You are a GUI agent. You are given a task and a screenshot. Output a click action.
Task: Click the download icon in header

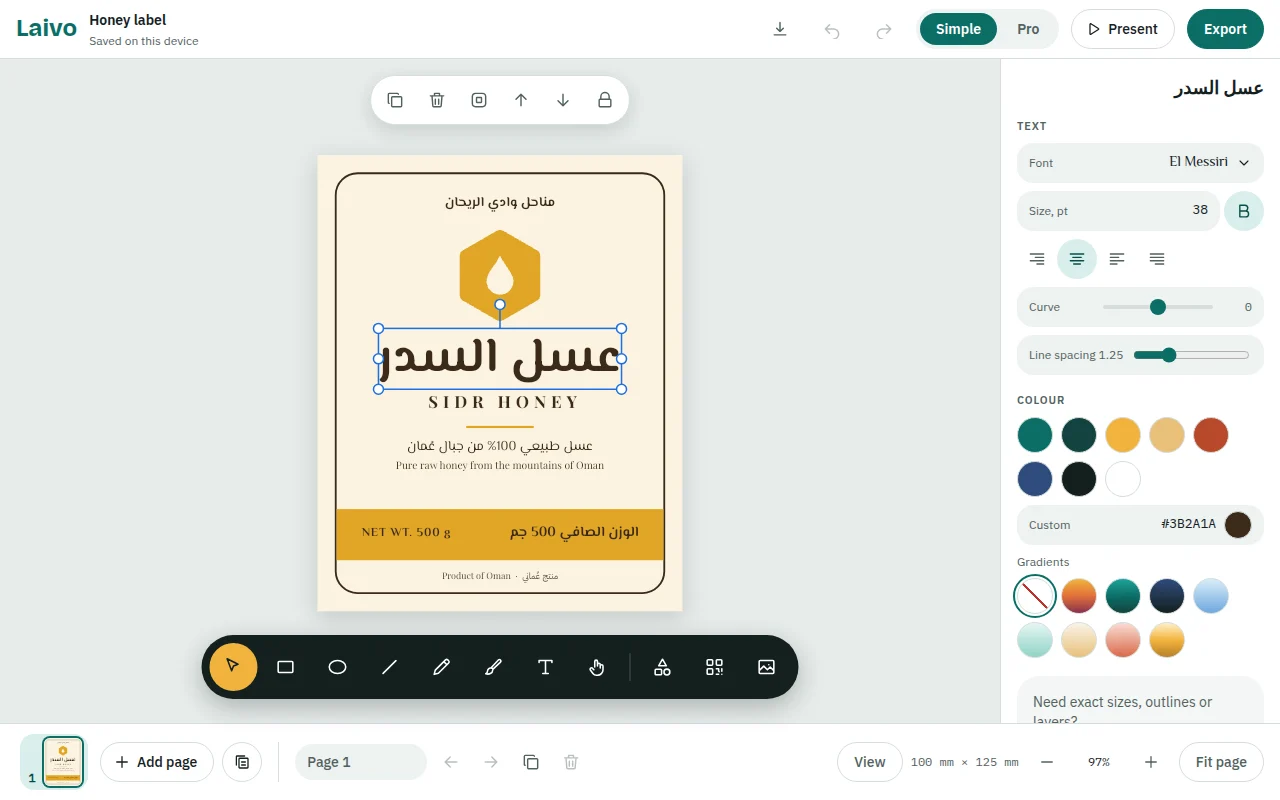(780, 29)
